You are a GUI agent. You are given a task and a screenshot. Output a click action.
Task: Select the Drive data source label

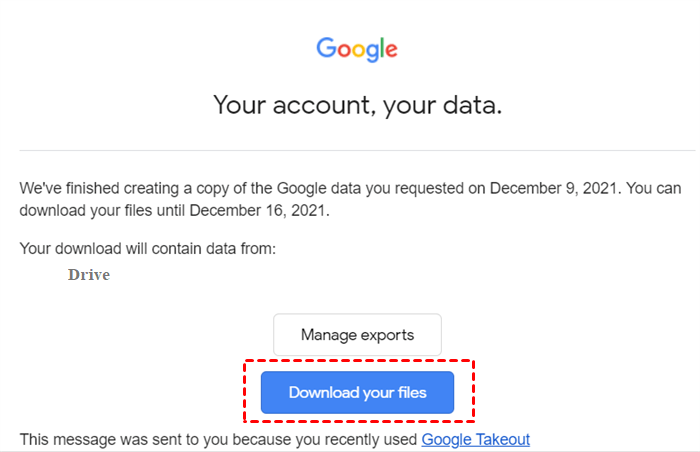(x=89, y=274)
